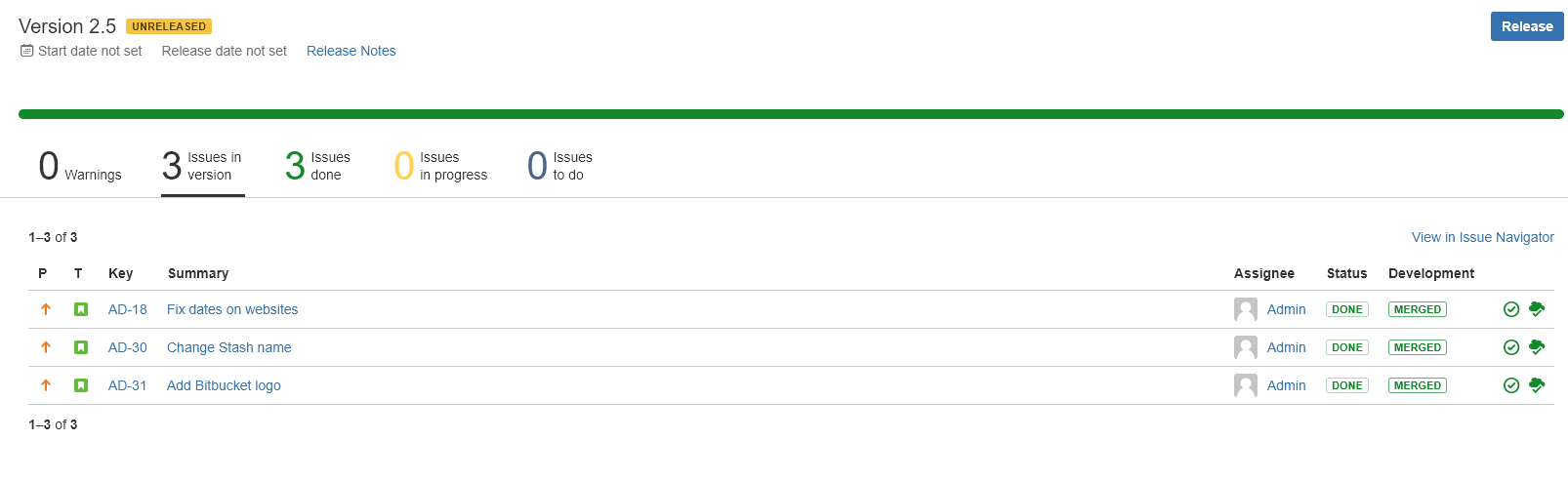Open the Release Notes link
Screen dimensions: 1568x481
click(x=351, y=51)
